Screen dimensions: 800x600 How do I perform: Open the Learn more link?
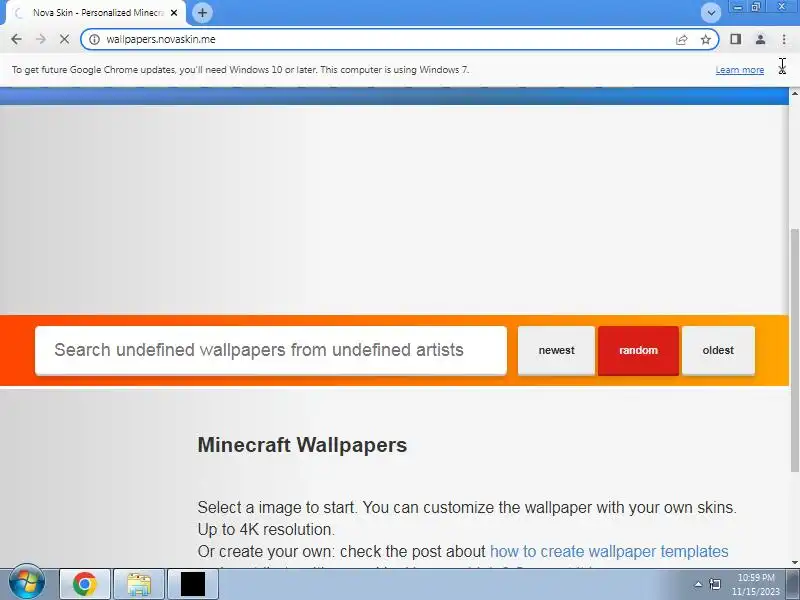click(x=739, y=70)
